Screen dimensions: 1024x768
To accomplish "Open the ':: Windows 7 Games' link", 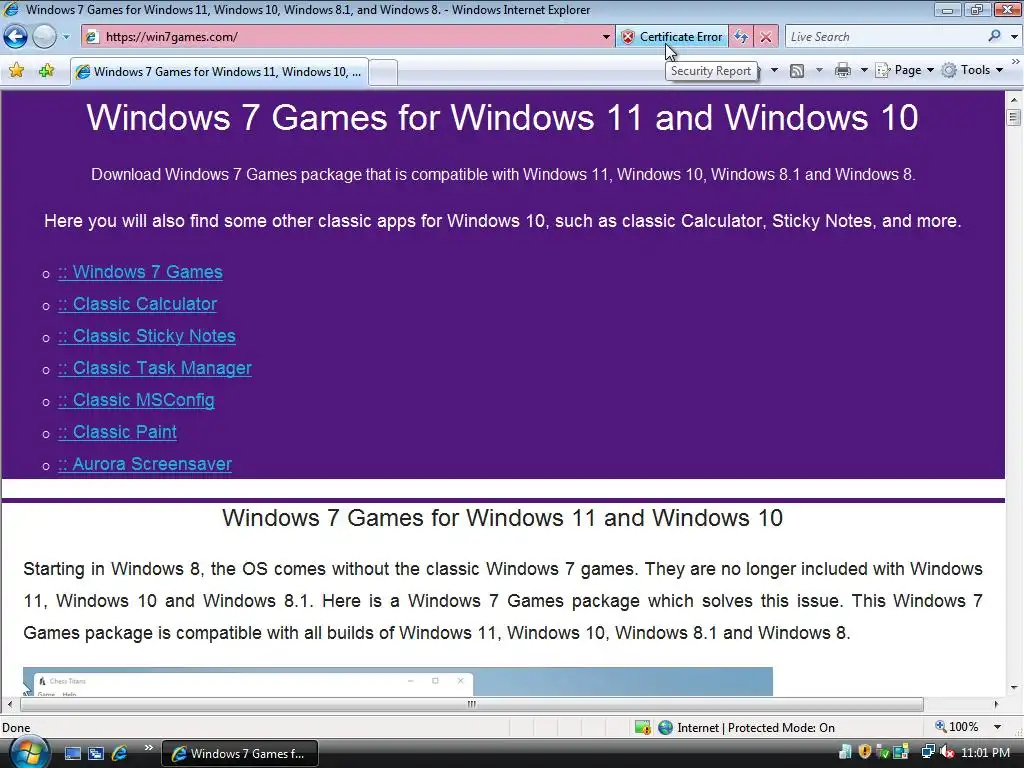I will [140, 272].
